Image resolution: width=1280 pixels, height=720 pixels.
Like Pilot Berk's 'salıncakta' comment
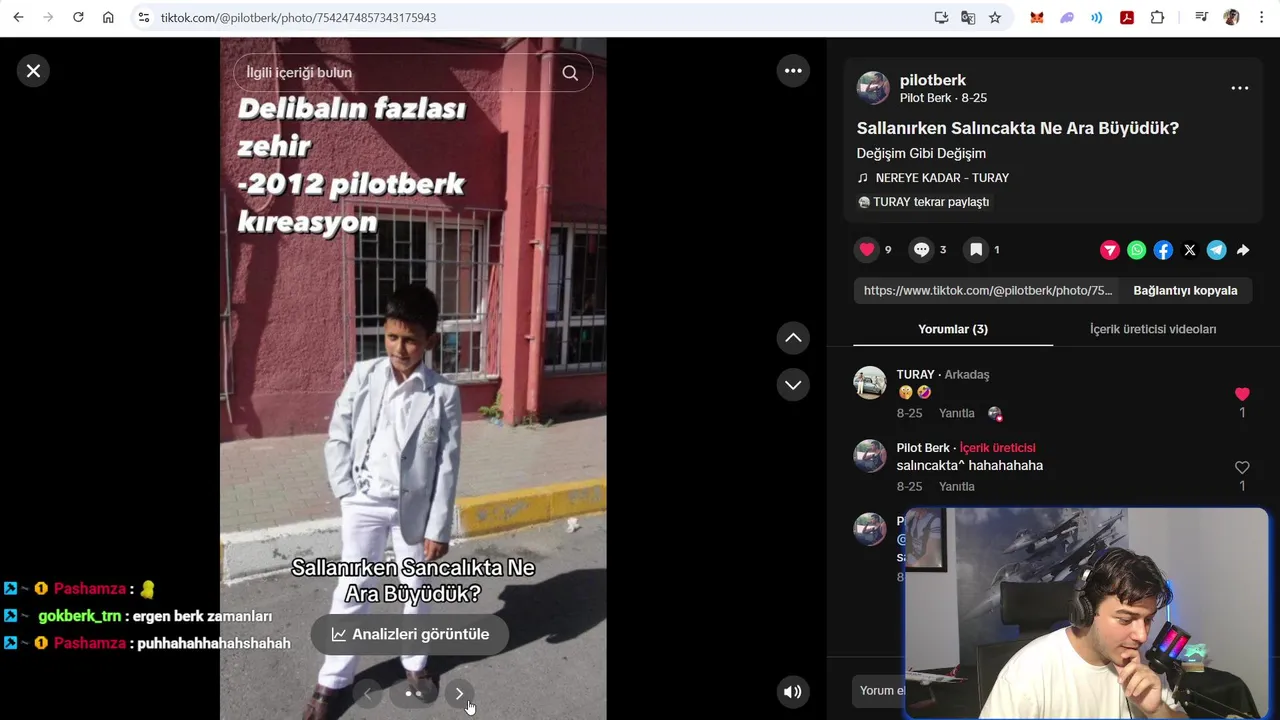click(1242, 467)
